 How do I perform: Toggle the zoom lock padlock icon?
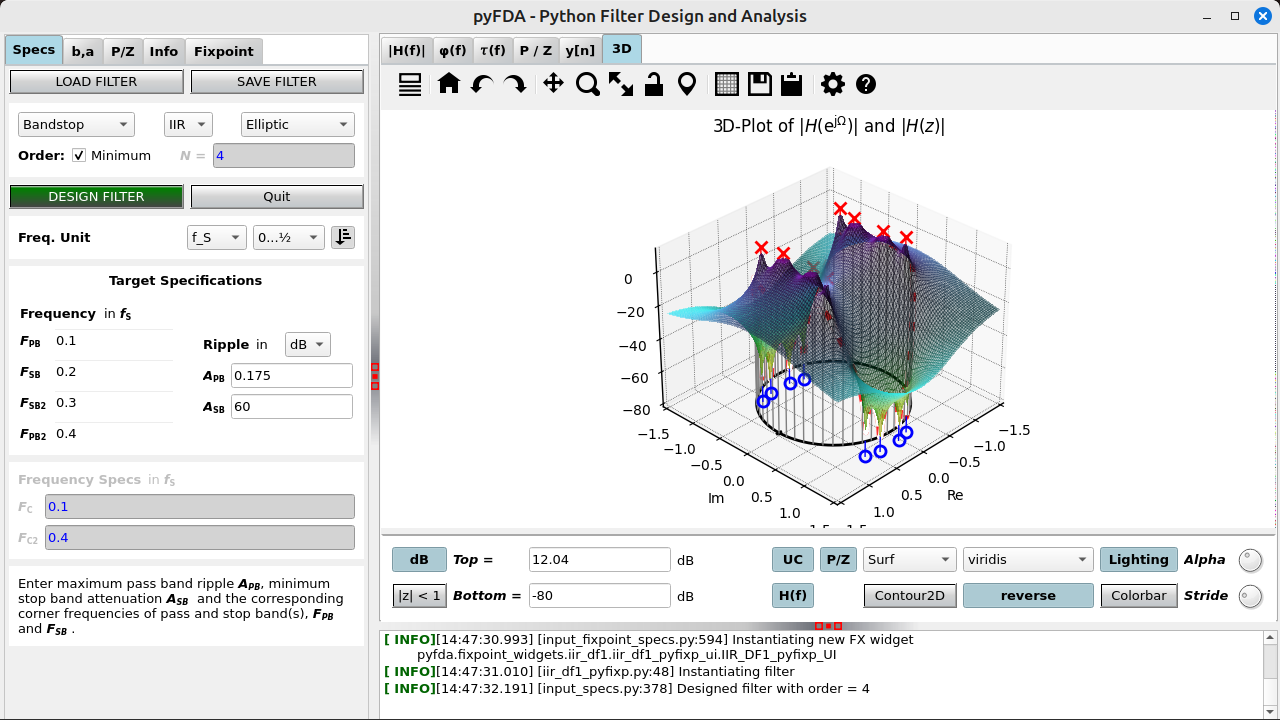coord(654,85)
